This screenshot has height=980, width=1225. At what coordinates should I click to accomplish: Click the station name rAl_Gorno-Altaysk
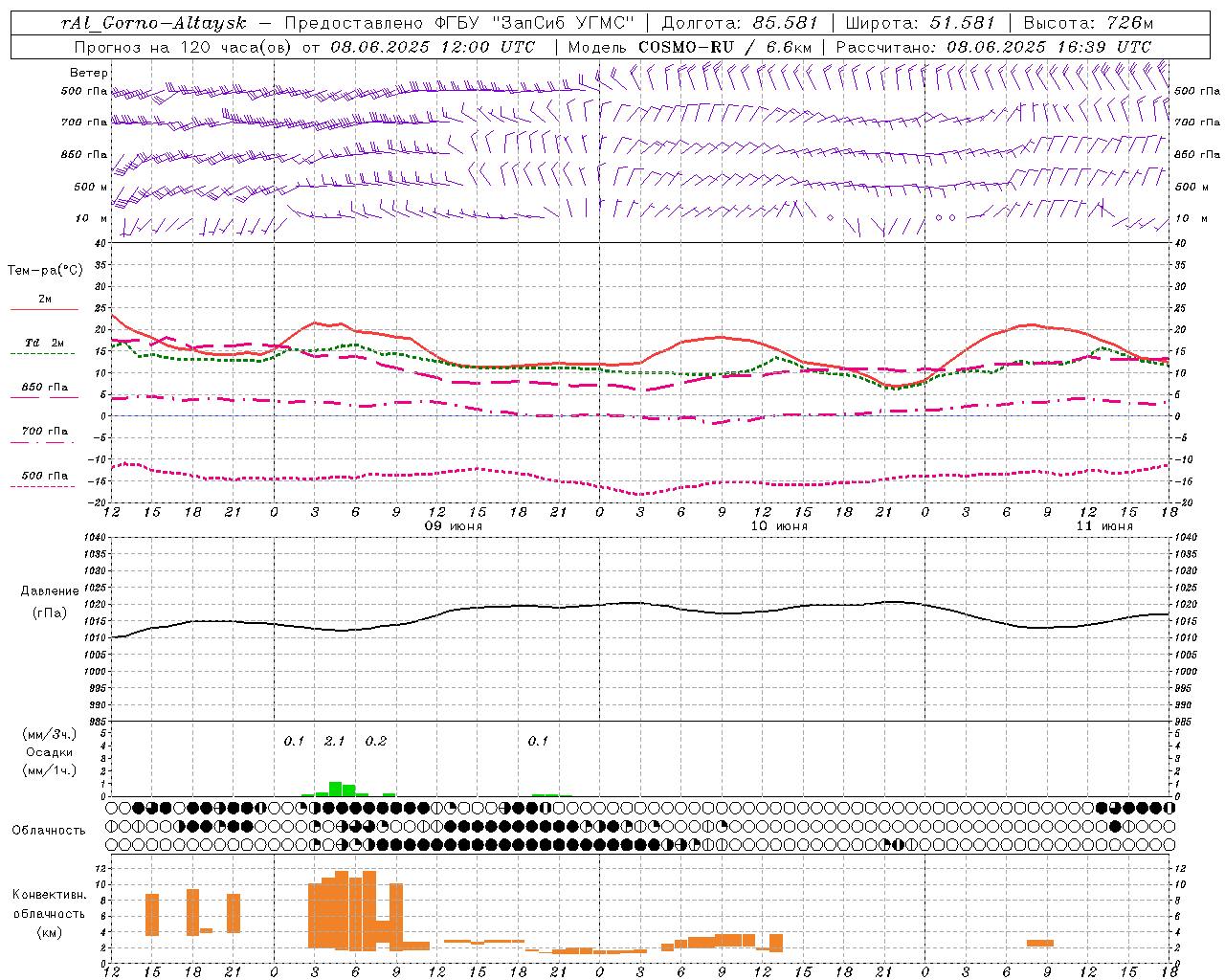[x=153, y=23]
